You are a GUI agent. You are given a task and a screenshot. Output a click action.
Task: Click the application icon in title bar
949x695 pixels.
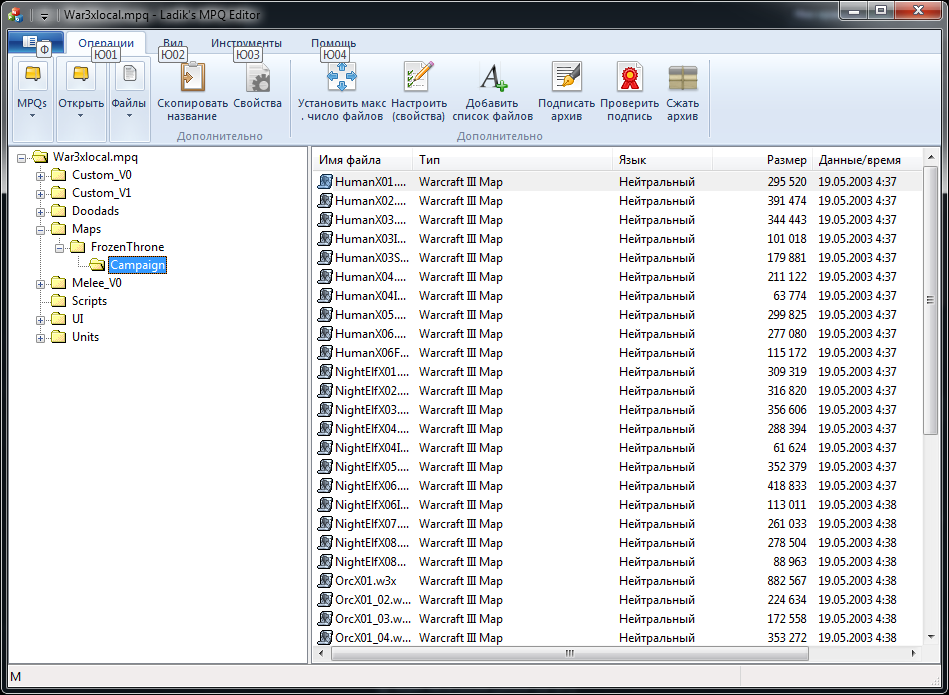pyautogui.click(x=16, y=15)
